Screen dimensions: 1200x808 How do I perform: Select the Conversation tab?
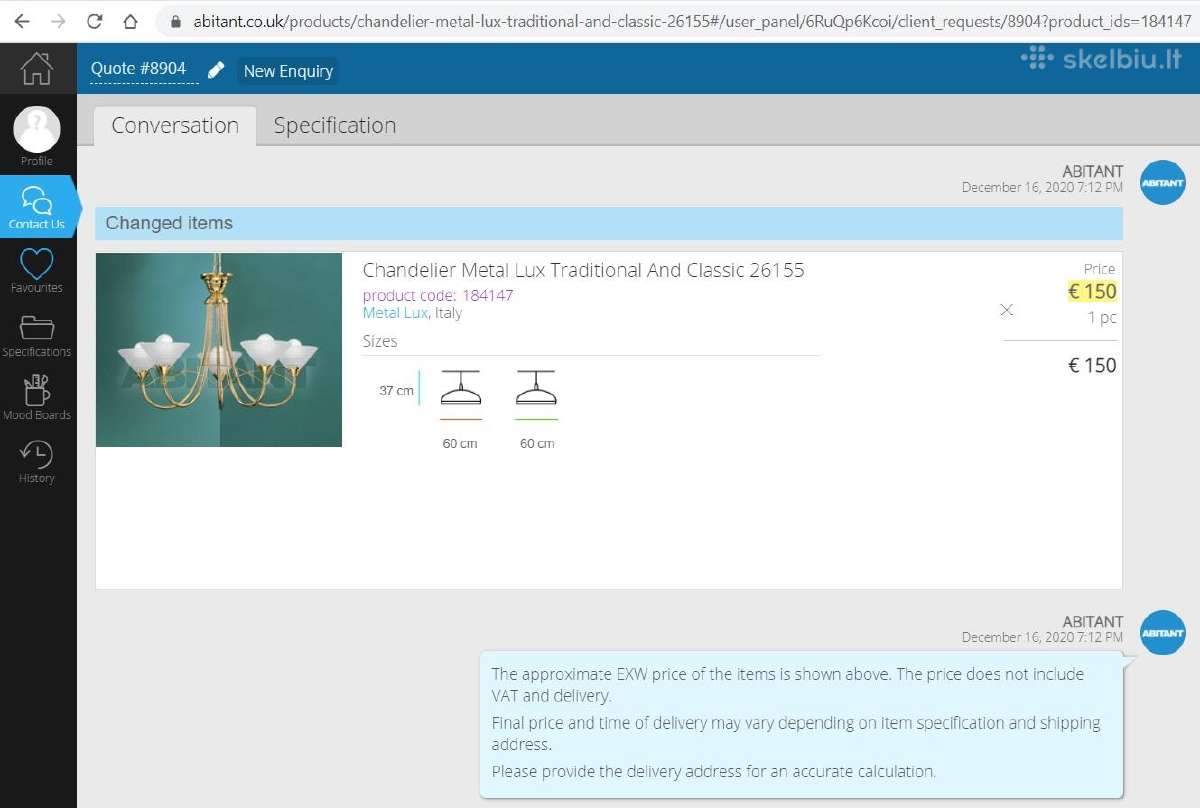[175, 126]
